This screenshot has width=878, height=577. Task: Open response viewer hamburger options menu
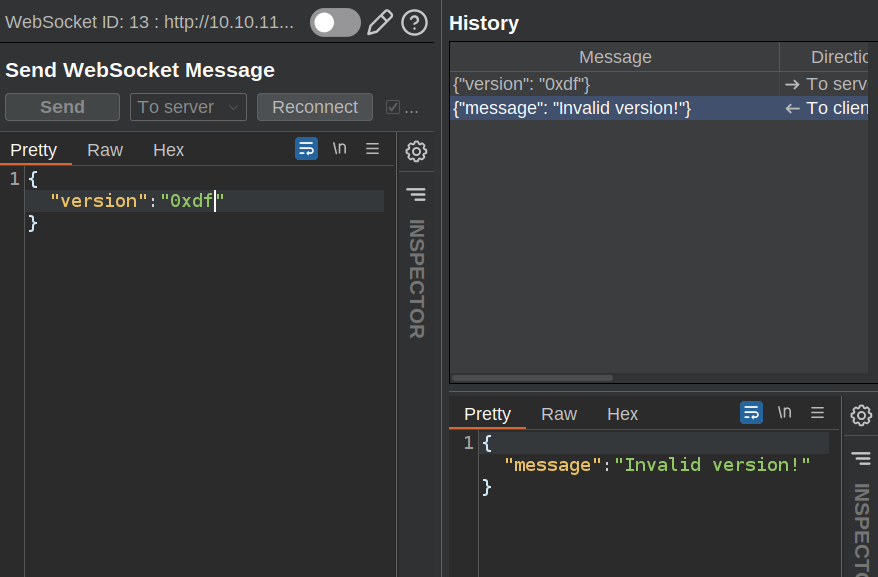[817, 412]
